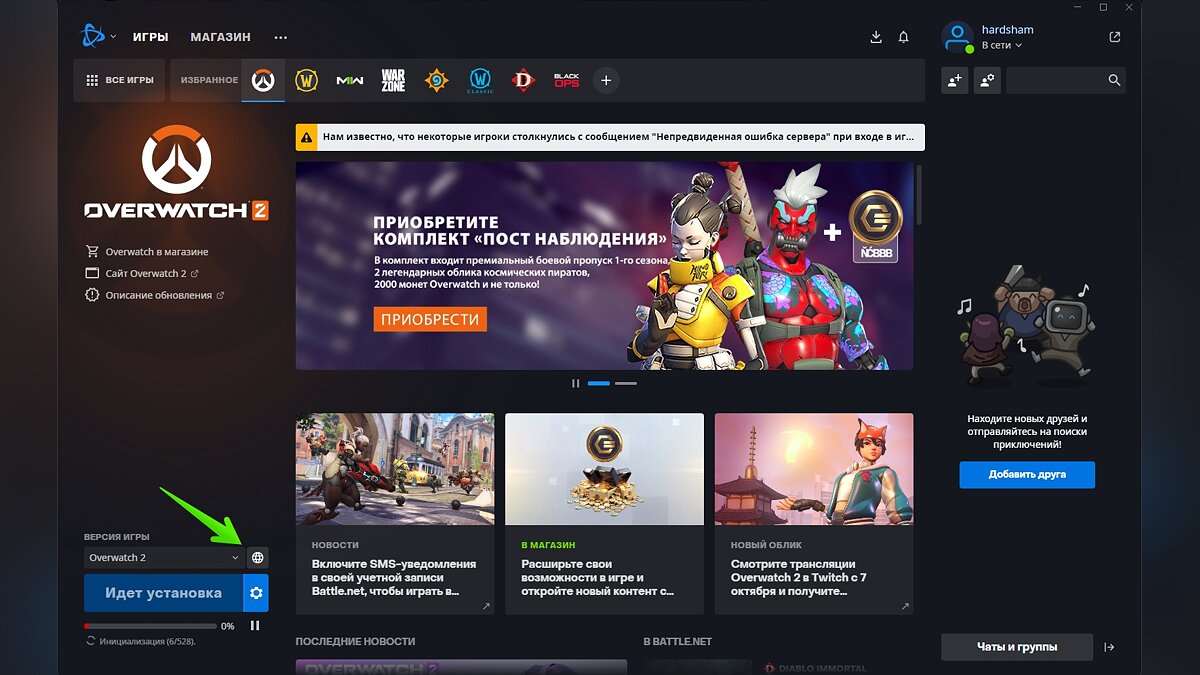Open the Black Ops game icon
1200x675 pixels.
click(x=566, y=81)
